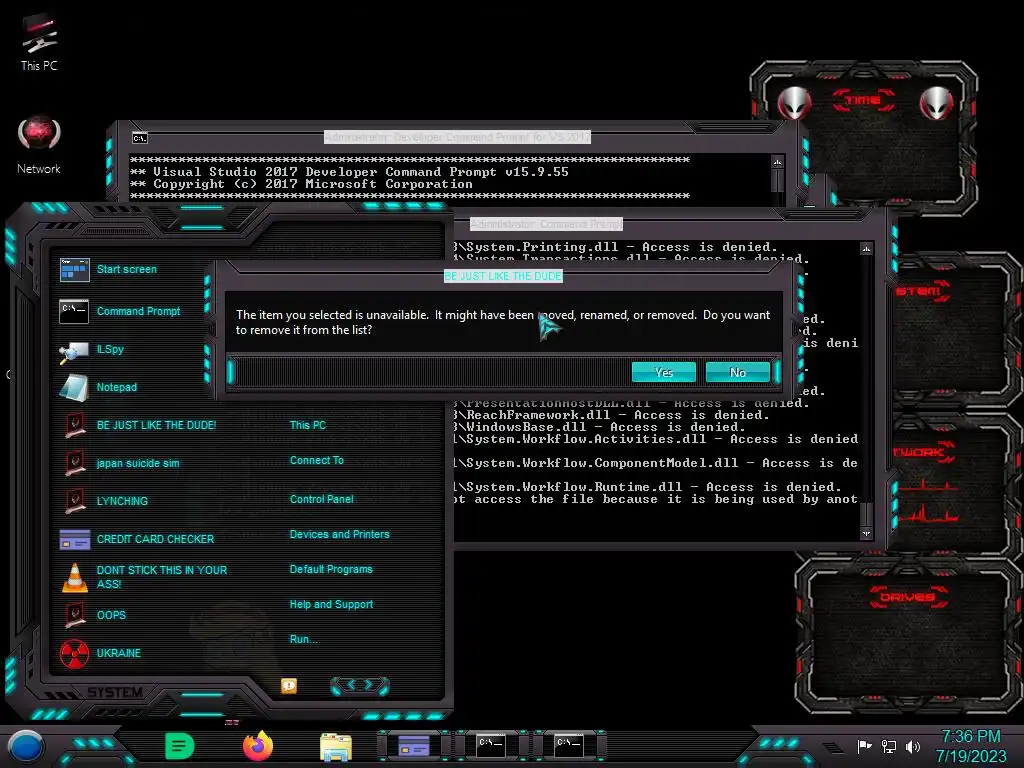The width and height of the screenshot is (1024, 768).
Task: Click the OOPS shortcut icon in start menu
Action: pos(74,615)
